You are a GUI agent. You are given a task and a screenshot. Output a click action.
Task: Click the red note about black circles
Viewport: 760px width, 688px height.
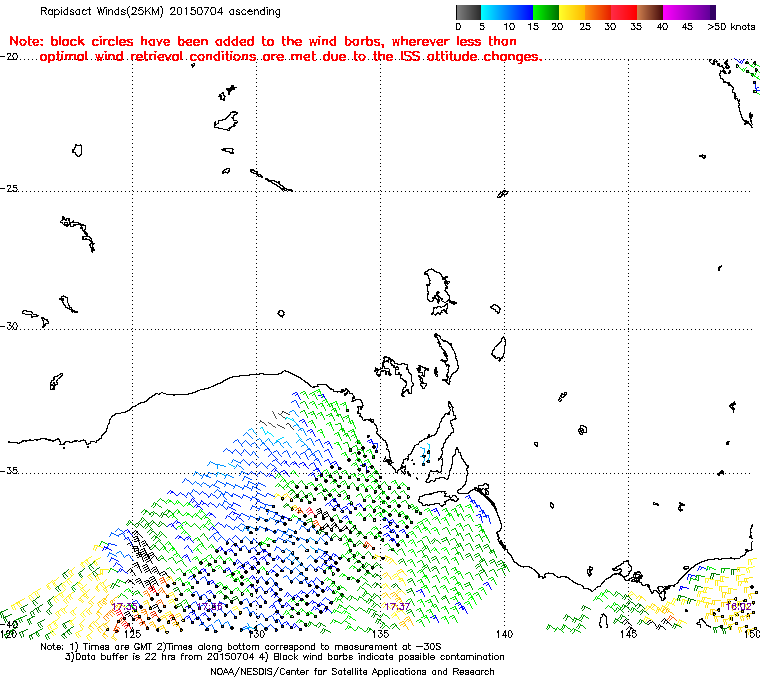263,41
